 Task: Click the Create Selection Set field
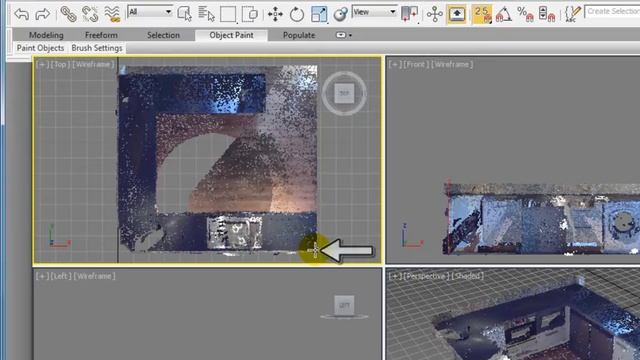tap(613, 11)
